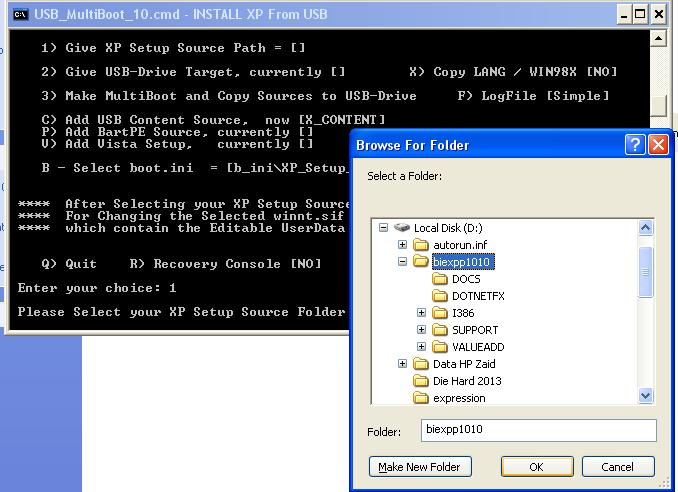Click the DOTNETFX folder icon
678x492 pixels.
[x=440, y=296]
